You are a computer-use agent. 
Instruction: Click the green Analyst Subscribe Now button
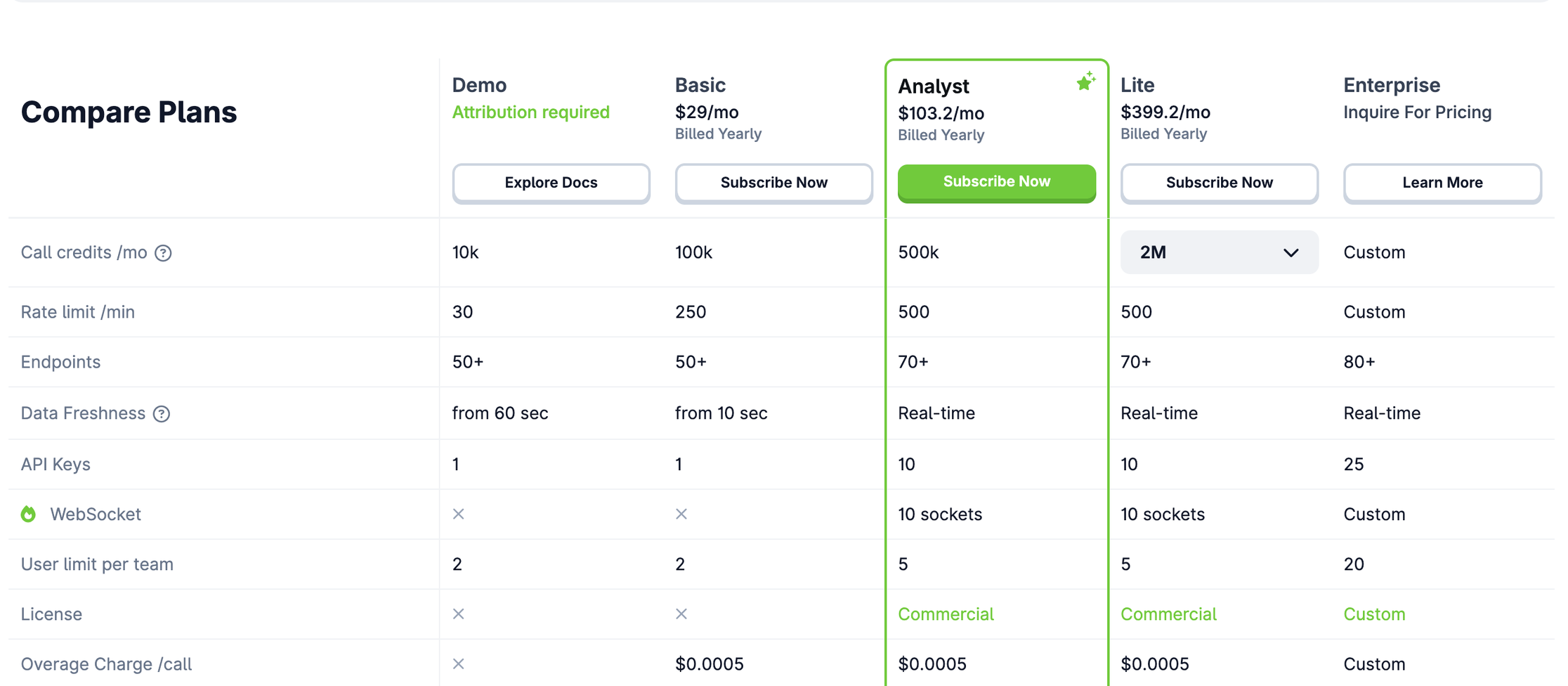(996, 182)
